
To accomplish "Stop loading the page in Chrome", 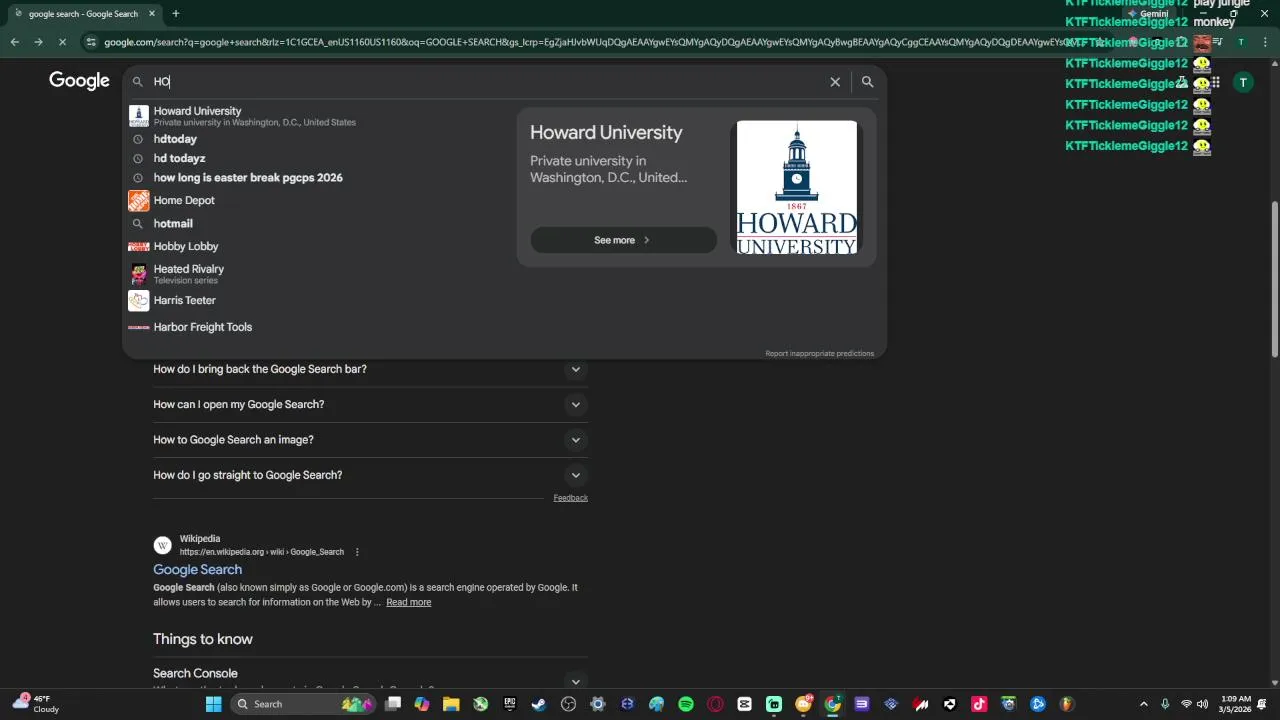I will 62,42.
